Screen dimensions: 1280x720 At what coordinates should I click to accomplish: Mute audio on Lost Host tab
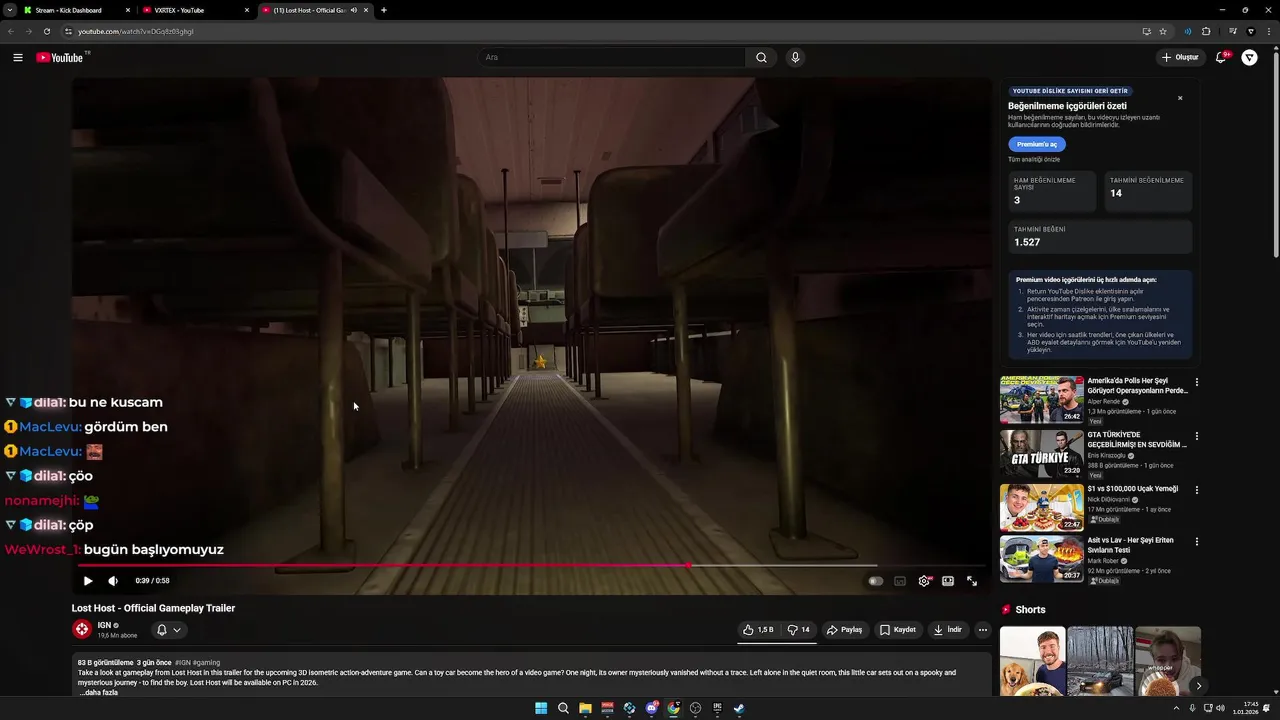353,10
